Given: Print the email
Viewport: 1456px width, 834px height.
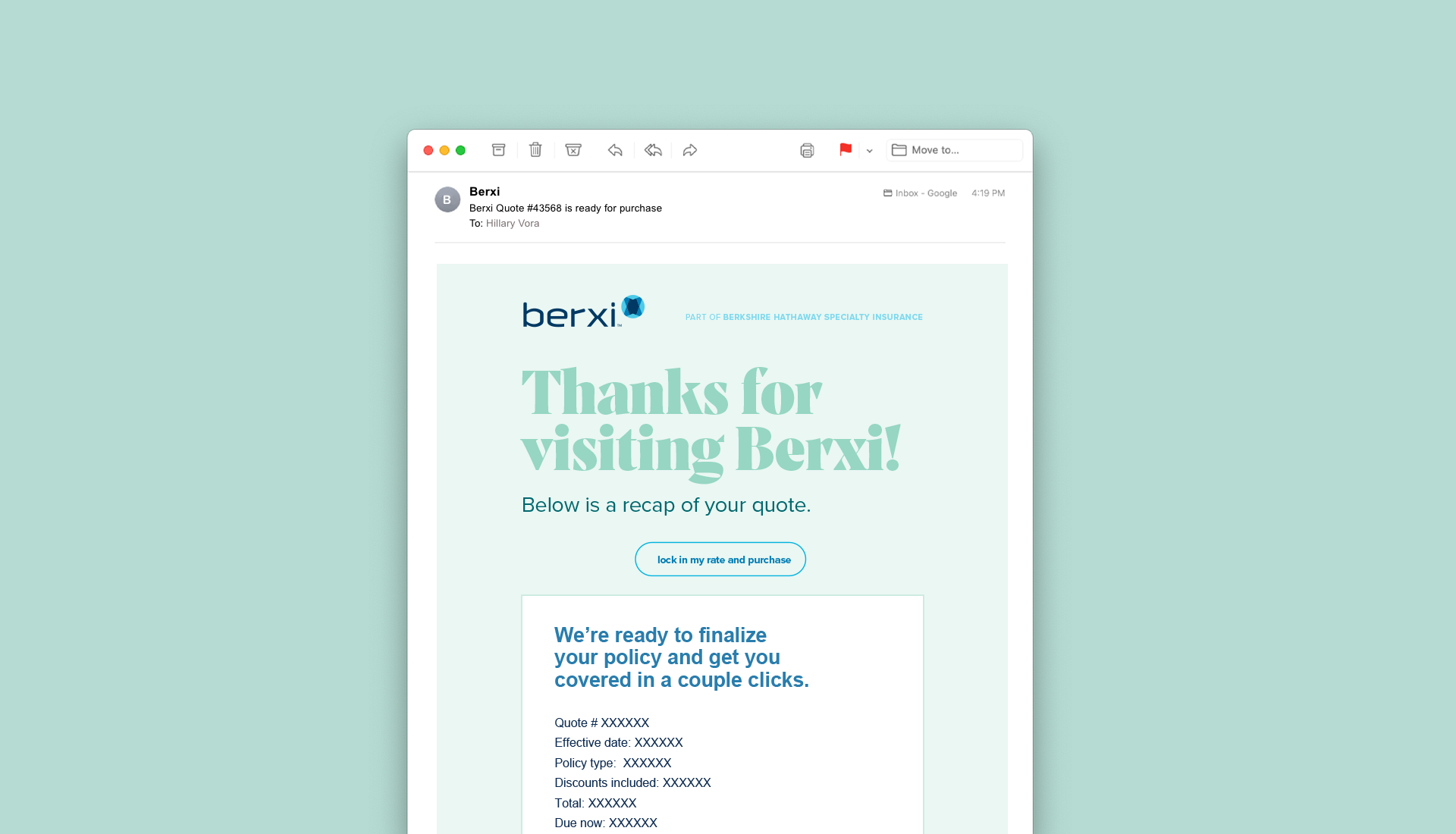Looking at the screenshot, I should coord(807,150).
